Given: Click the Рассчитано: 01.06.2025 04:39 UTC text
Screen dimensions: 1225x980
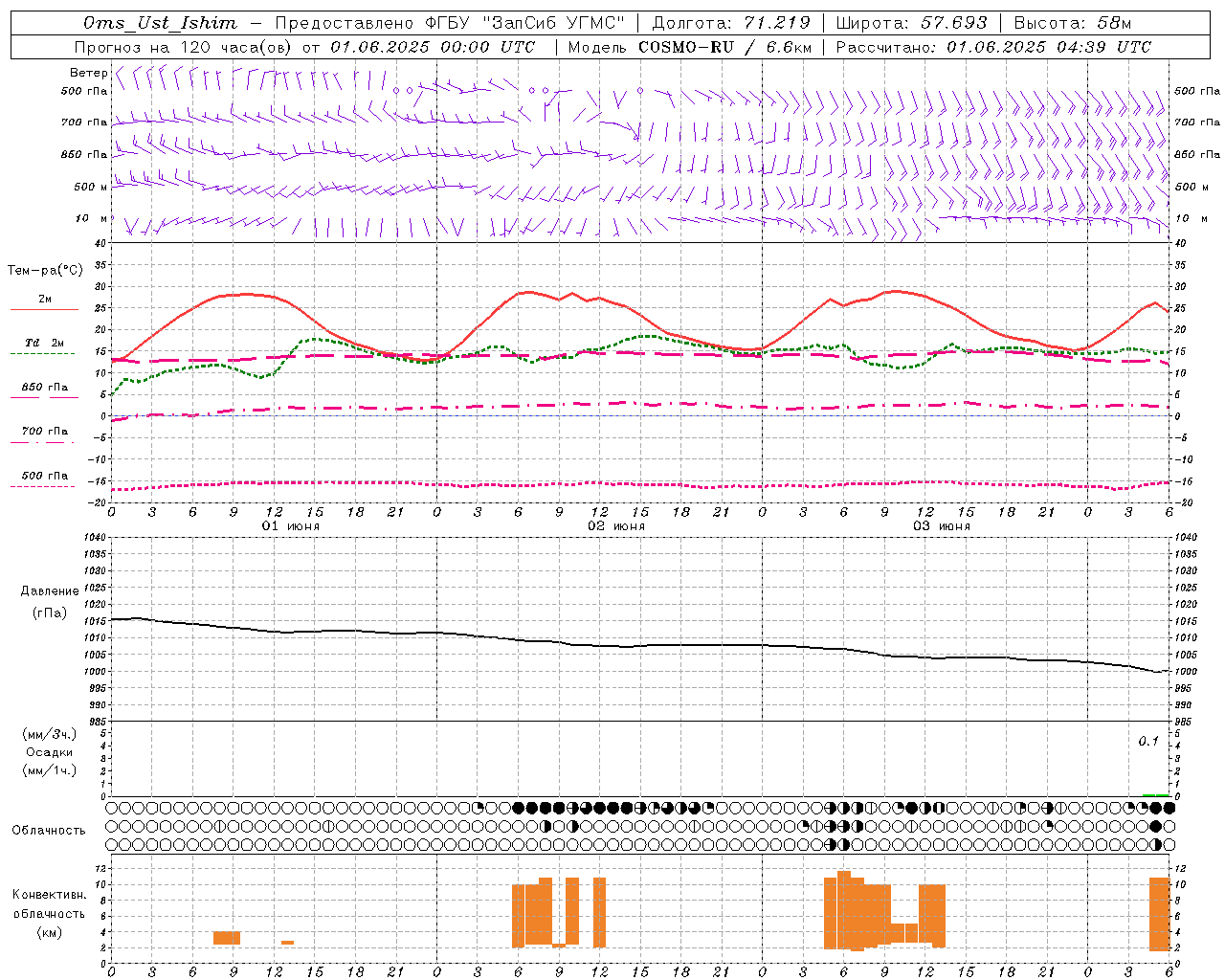Looking at the screenshot, I should [993, 47].
